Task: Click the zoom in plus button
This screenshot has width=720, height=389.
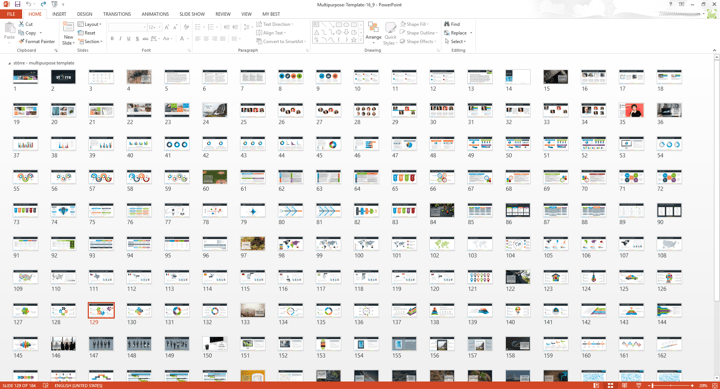Action: (692, 385)
